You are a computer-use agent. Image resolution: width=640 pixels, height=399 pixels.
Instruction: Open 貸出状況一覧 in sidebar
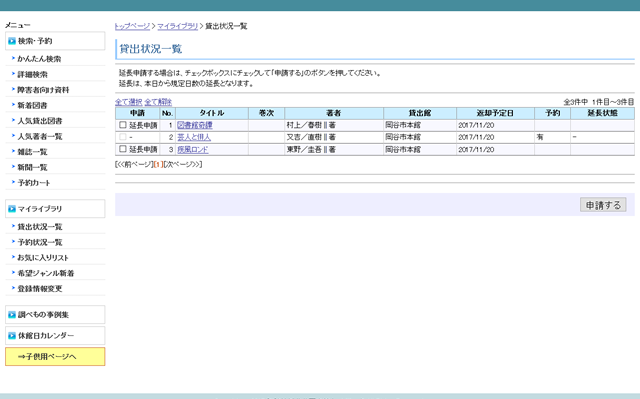40,227
